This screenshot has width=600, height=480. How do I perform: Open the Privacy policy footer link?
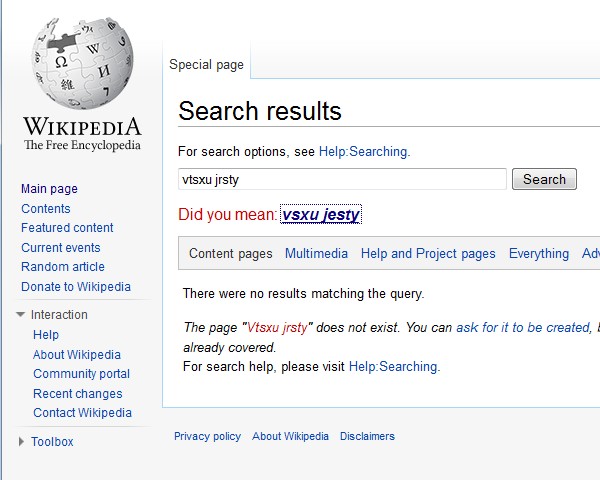point(207,436)
